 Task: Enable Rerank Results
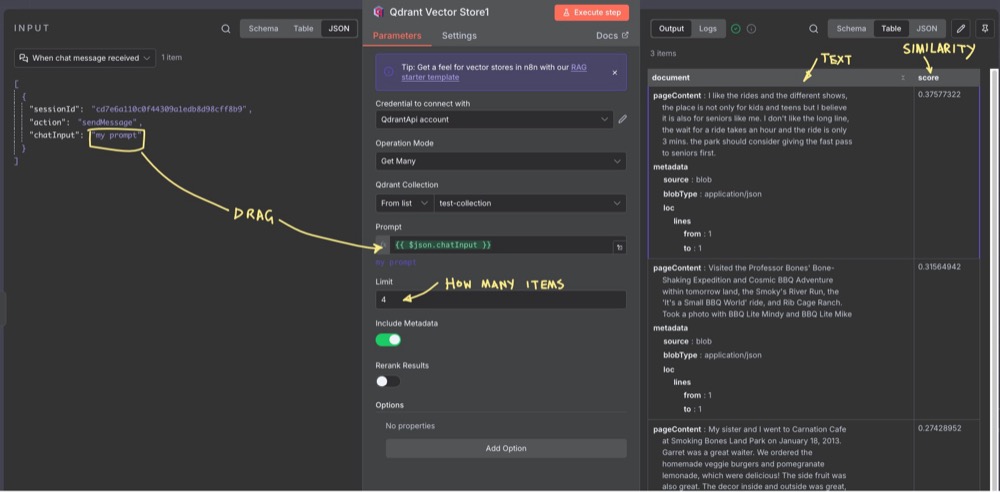pyautogui.click(x=388, y=382)
